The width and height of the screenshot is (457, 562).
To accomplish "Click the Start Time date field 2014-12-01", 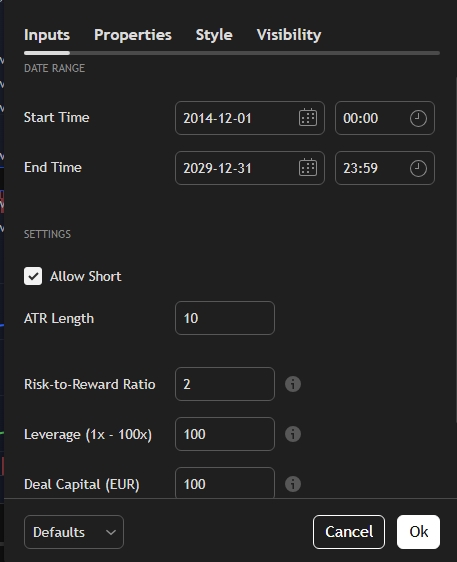I will [250, 118].
